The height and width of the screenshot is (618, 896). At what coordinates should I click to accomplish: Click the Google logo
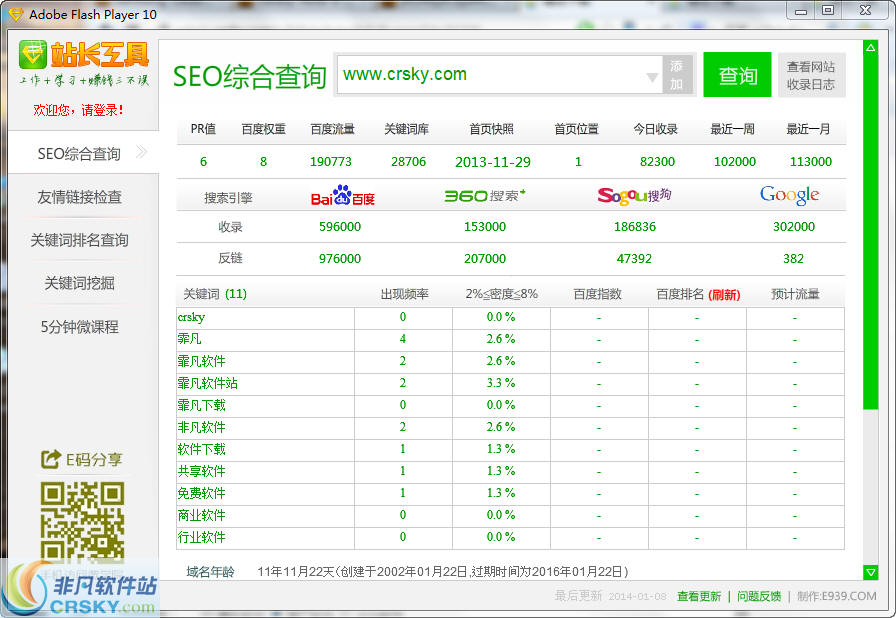point(789,195)
